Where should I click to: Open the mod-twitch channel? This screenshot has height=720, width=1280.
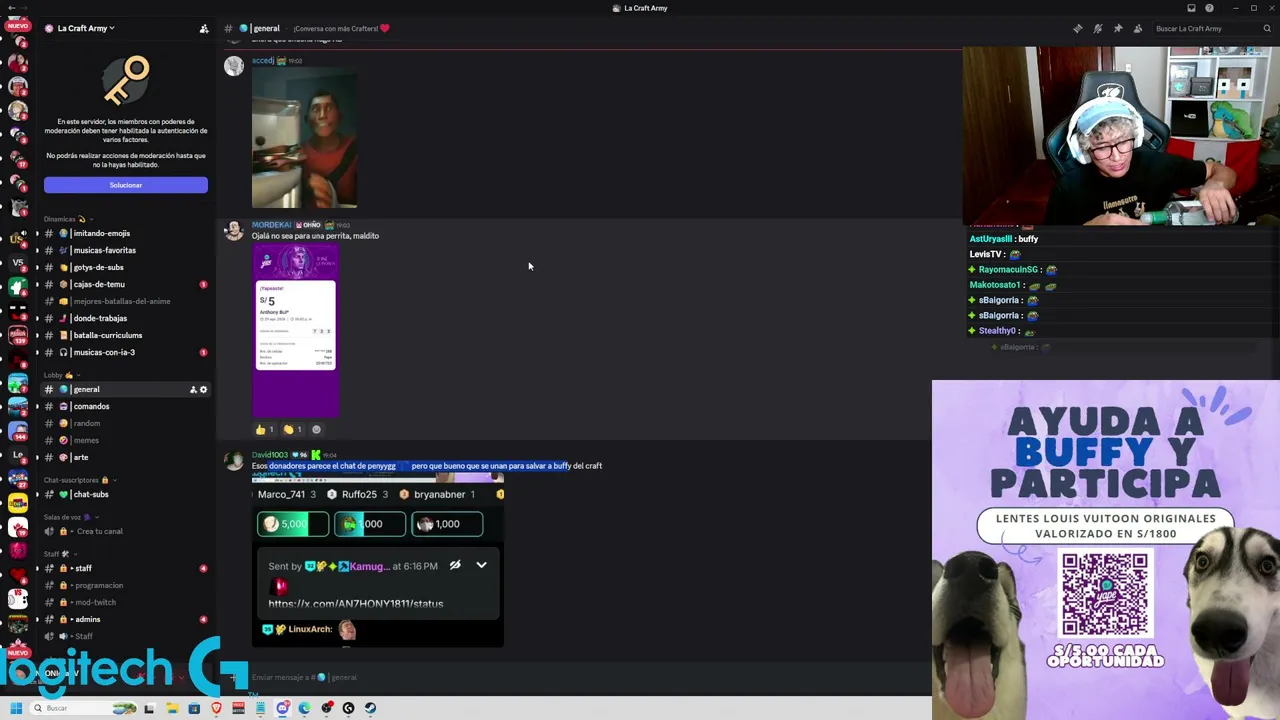126,602
